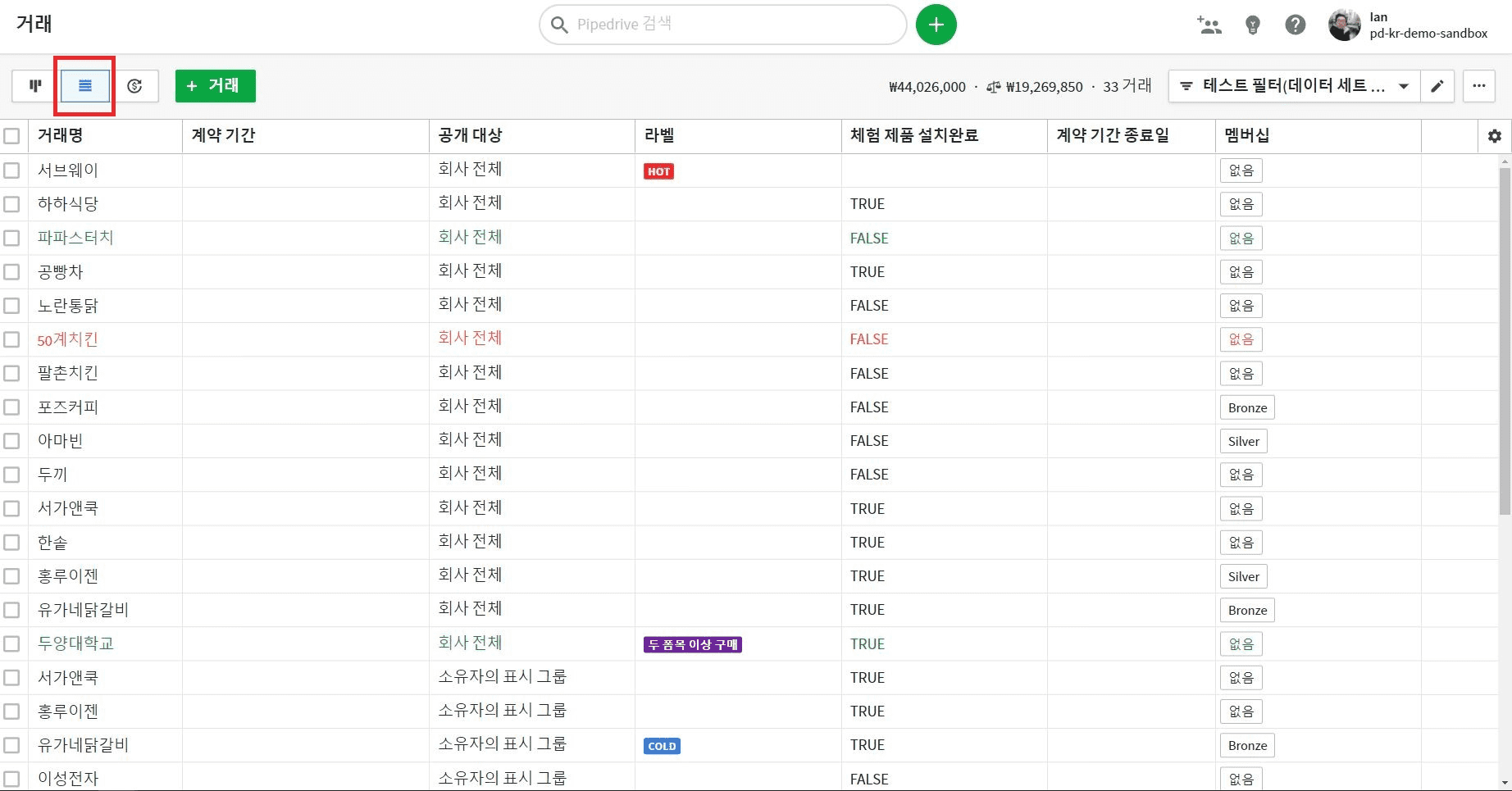Click the HOT label on 서브웨이 row

pyautogui.click(x=658, y=171)
